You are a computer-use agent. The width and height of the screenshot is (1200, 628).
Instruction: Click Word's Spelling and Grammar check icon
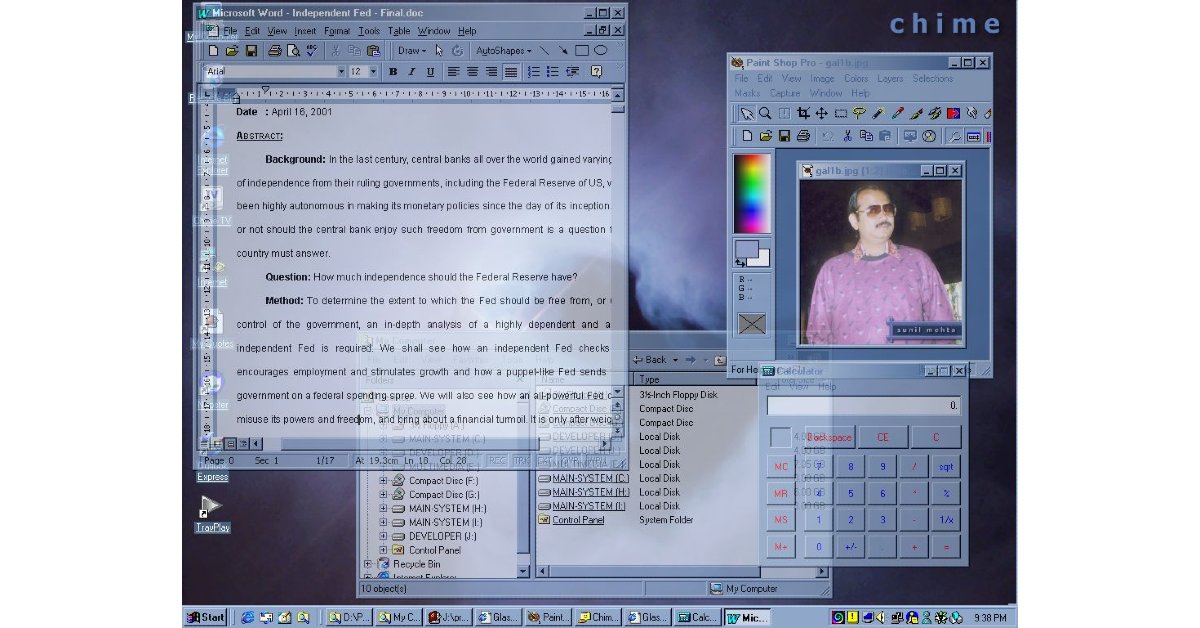pos(312,51)
